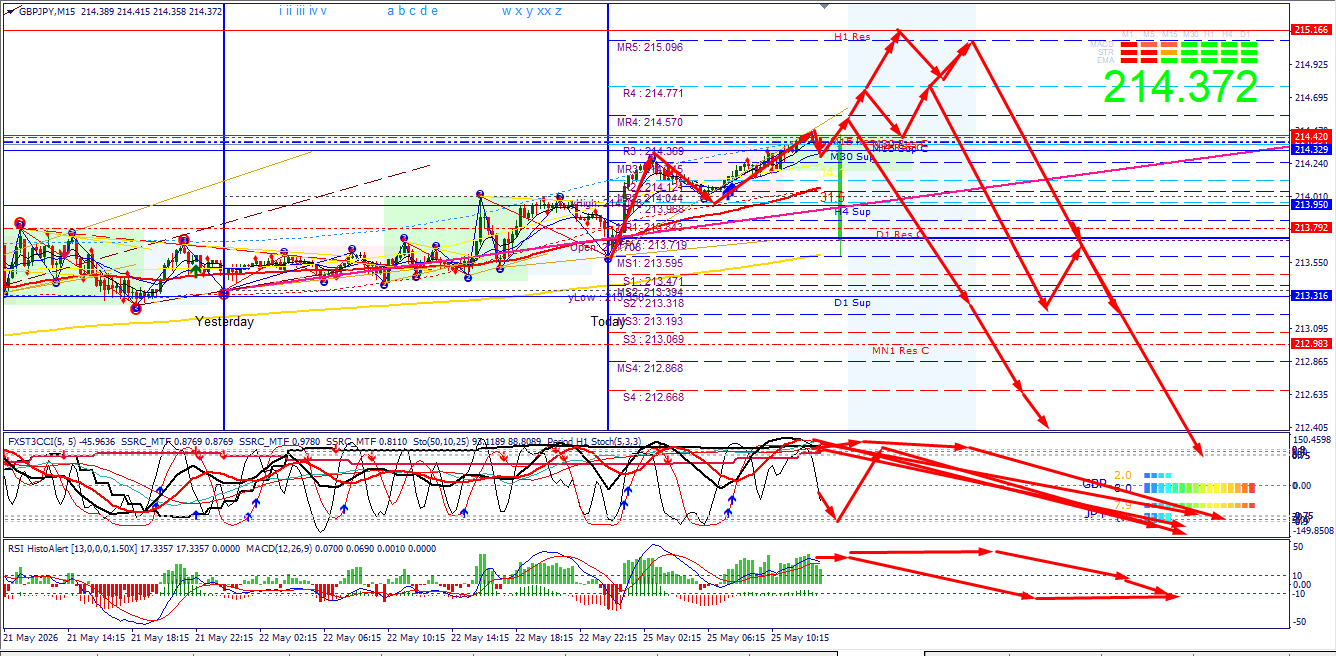Click the blue 213.316 price tag
Viewport: 1336px width, 656px height.
[x=1311, y=296]
